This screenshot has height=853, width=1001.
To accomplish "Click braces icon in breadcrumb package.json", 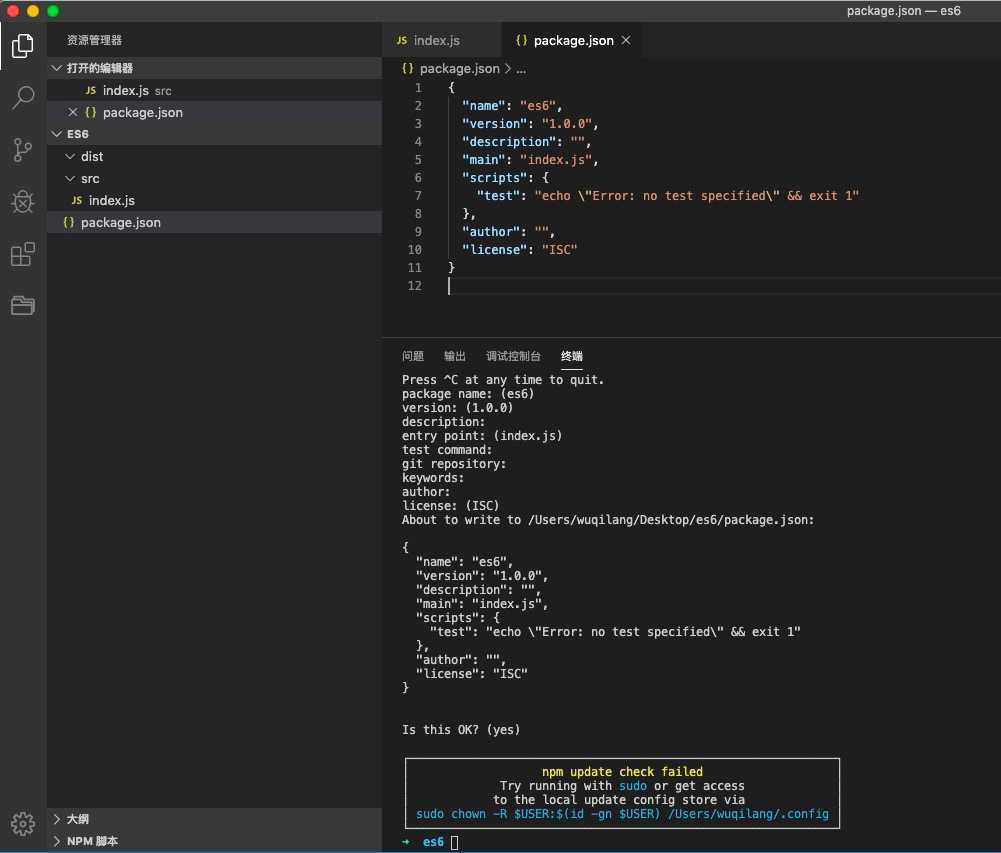I will (x=407, y=68).
